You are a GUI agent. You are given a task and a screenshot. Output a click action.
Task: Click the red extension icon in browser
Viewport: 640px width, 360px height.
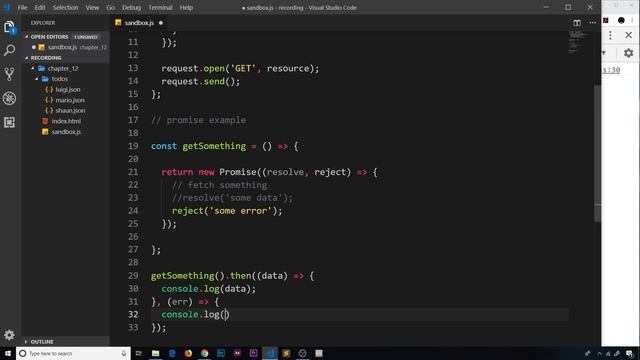(606, 20)
